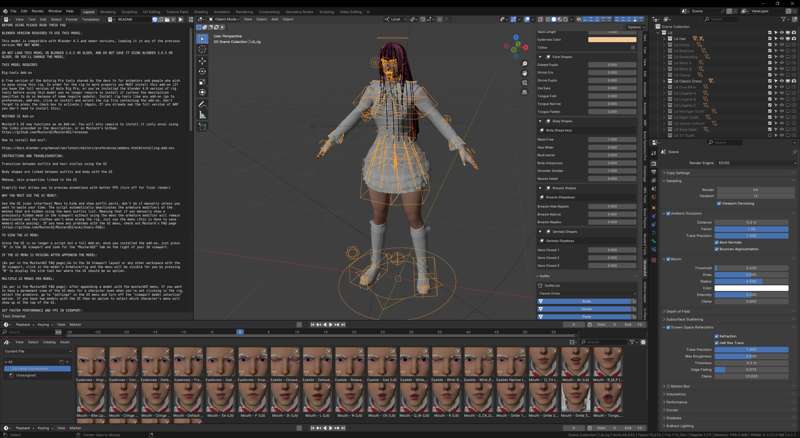
Task: Click the viewport Pan hand icon
Action: [x=524, y=74]
